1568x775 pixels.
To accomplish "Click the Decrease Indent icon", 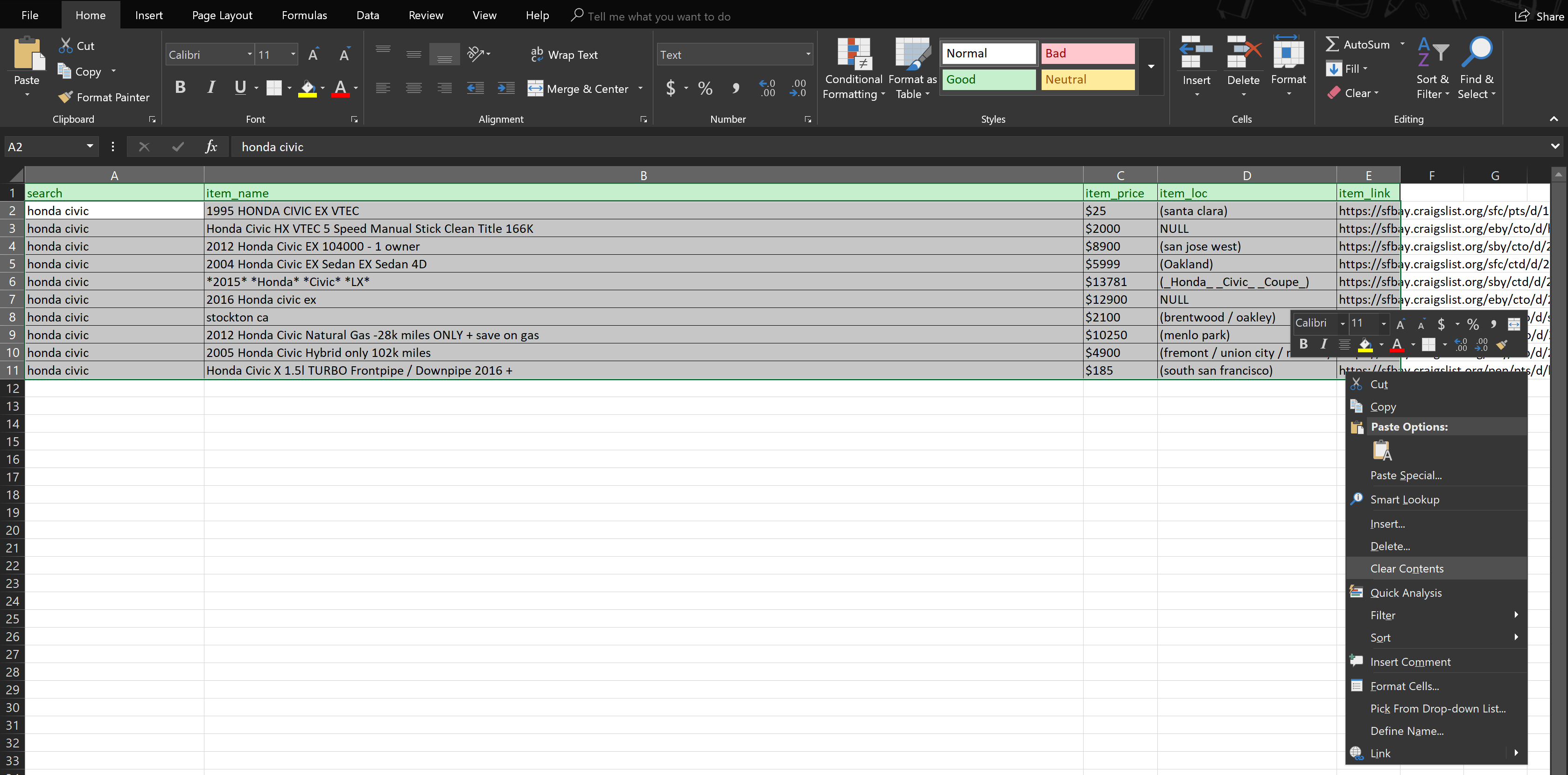I will click(x=476, y=88).
